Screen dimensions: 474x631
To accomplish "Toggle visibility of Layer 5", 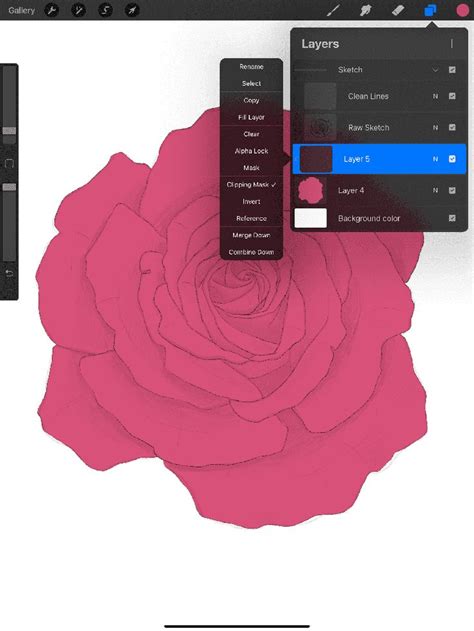I will tap(452, 159).
